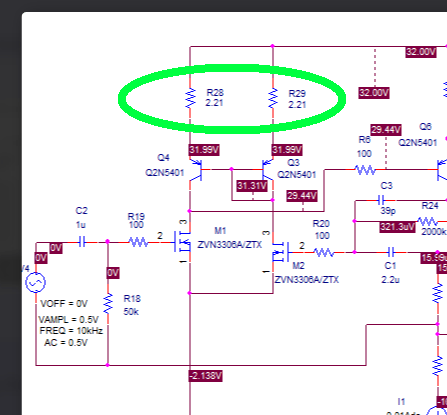This screenshot has height=415, width=447.
Task: Select the R6 resistor symbol
Action: pos(366,170)
